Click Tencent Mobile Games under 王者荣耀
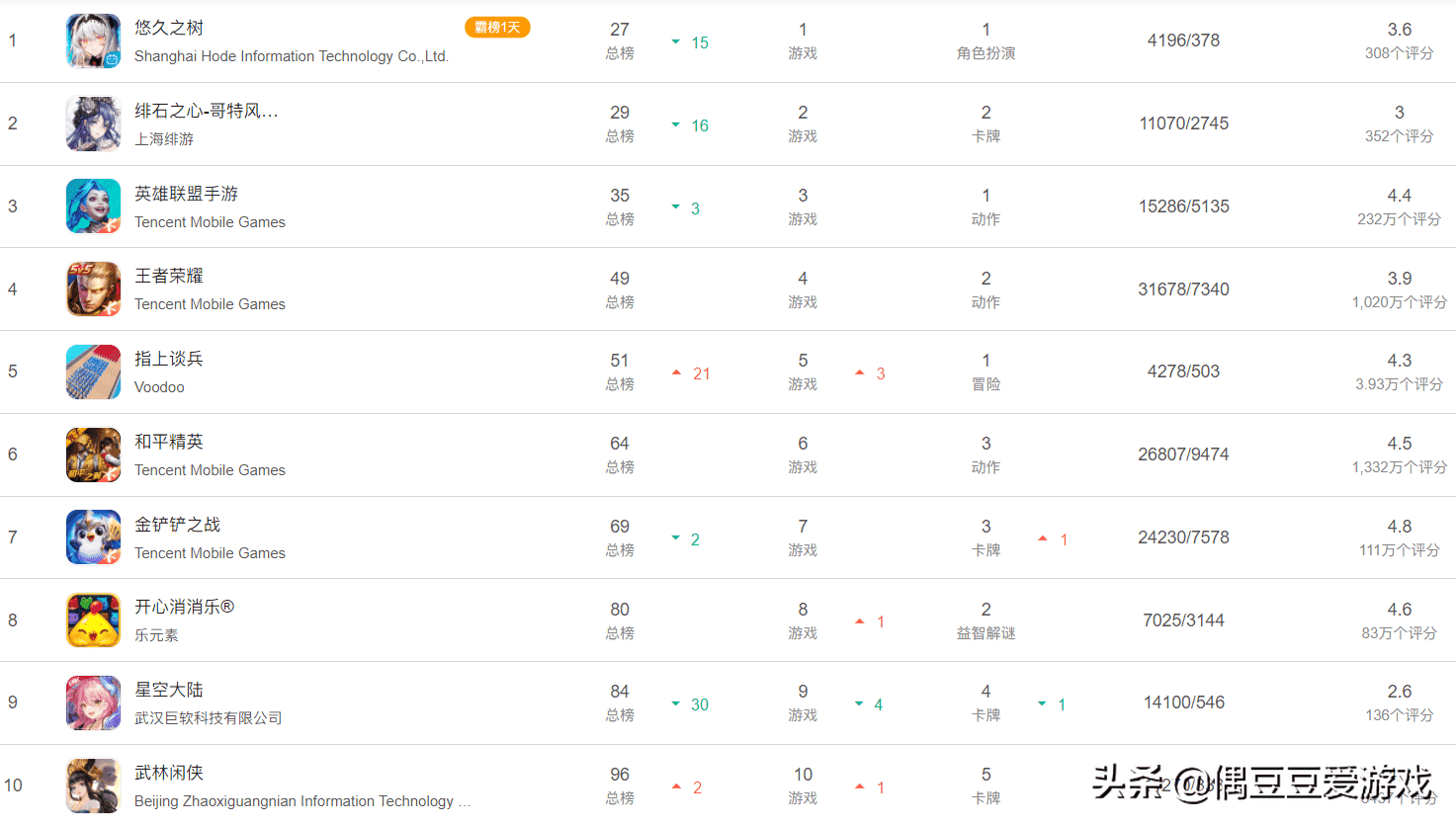Image resolution: width=1456 pixels, height=825 pixels. tap(210, 304)
